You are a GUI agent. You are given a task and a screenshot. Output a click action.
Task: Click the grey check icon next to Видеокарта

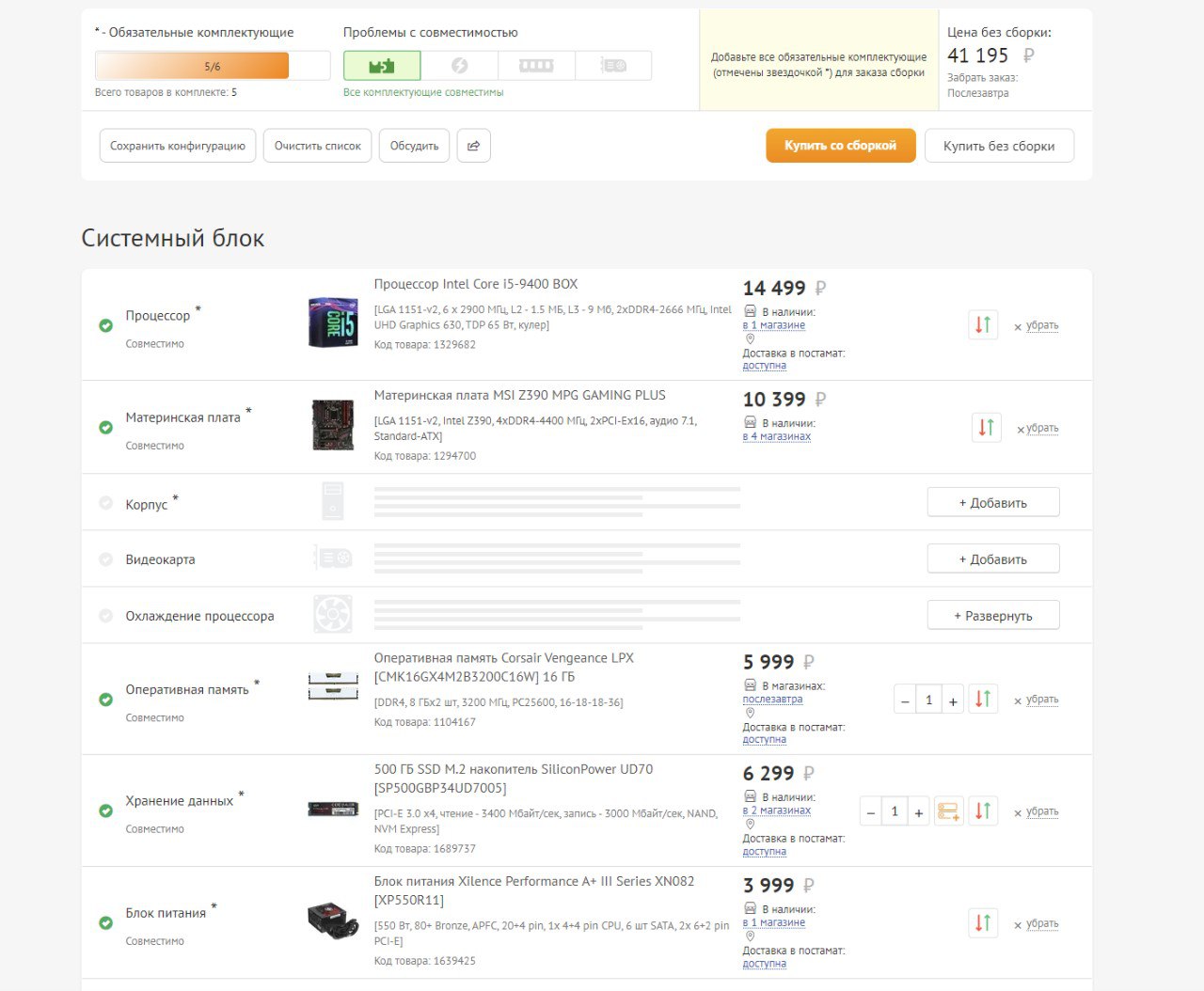click(106, 559)
